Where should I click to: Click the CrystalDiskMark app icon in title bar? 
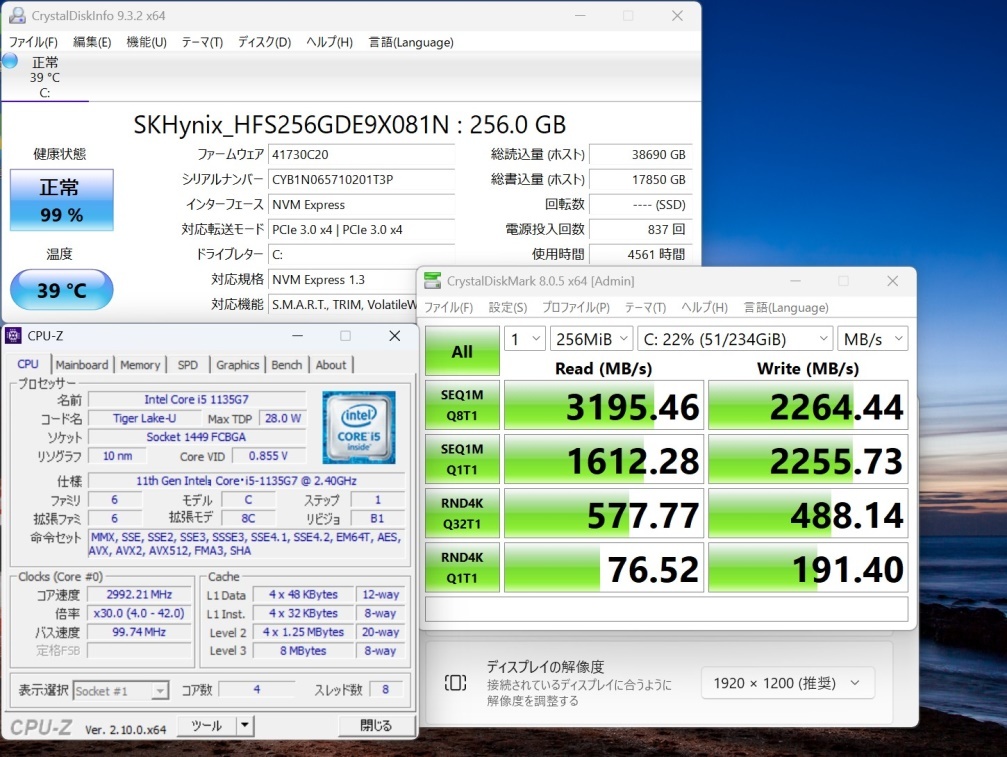pos(433,281)
